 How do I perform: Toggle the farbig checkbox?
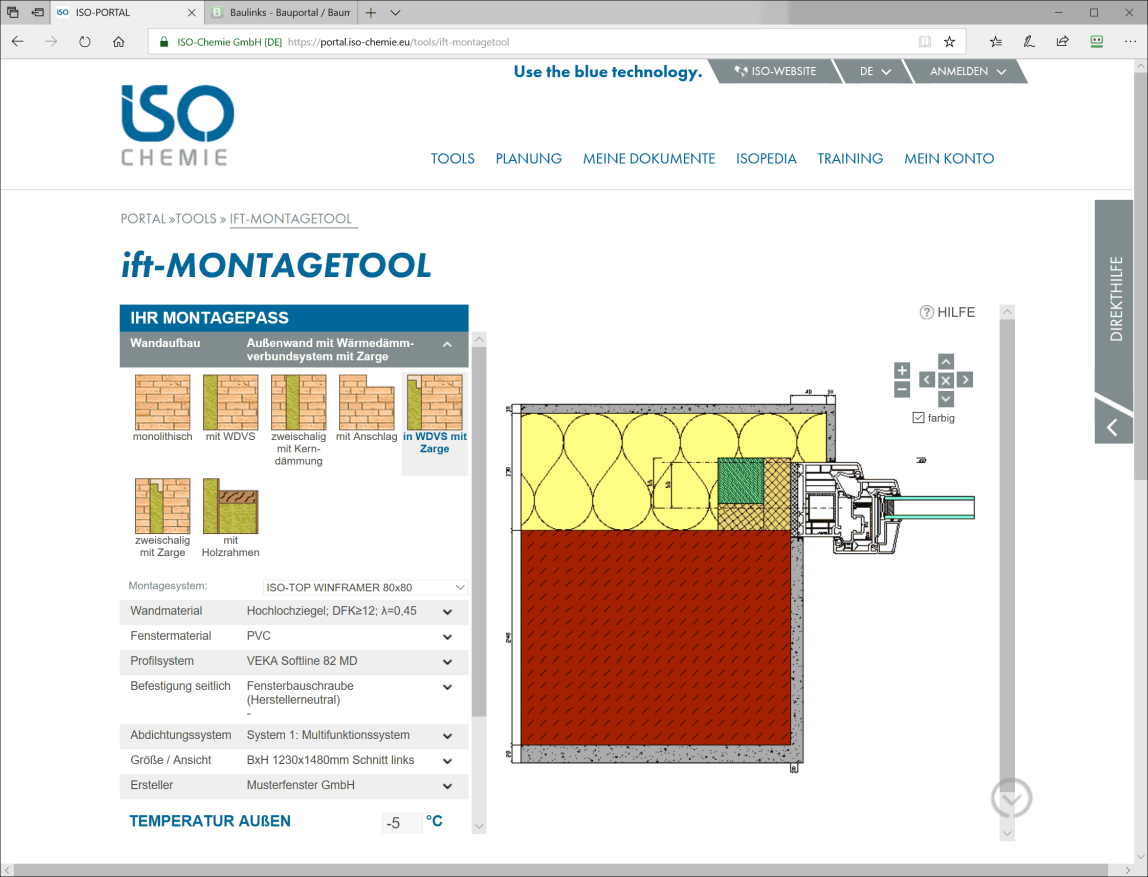point(918,418)
